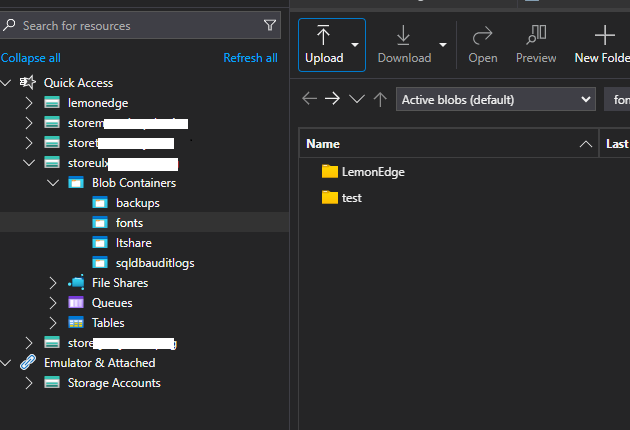The image size is (630, 430).
Task: Click the Collapse all link
Action: (31, 58)
